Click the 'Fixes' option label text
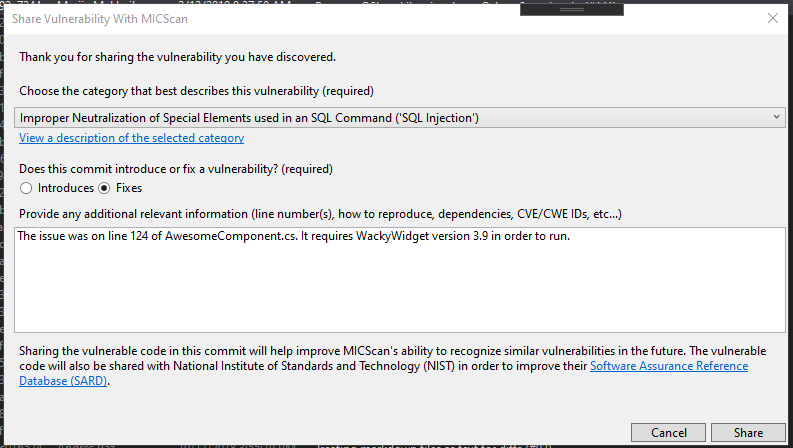The image size is (793, 448). pyautogui.click(x=129, y=188)
